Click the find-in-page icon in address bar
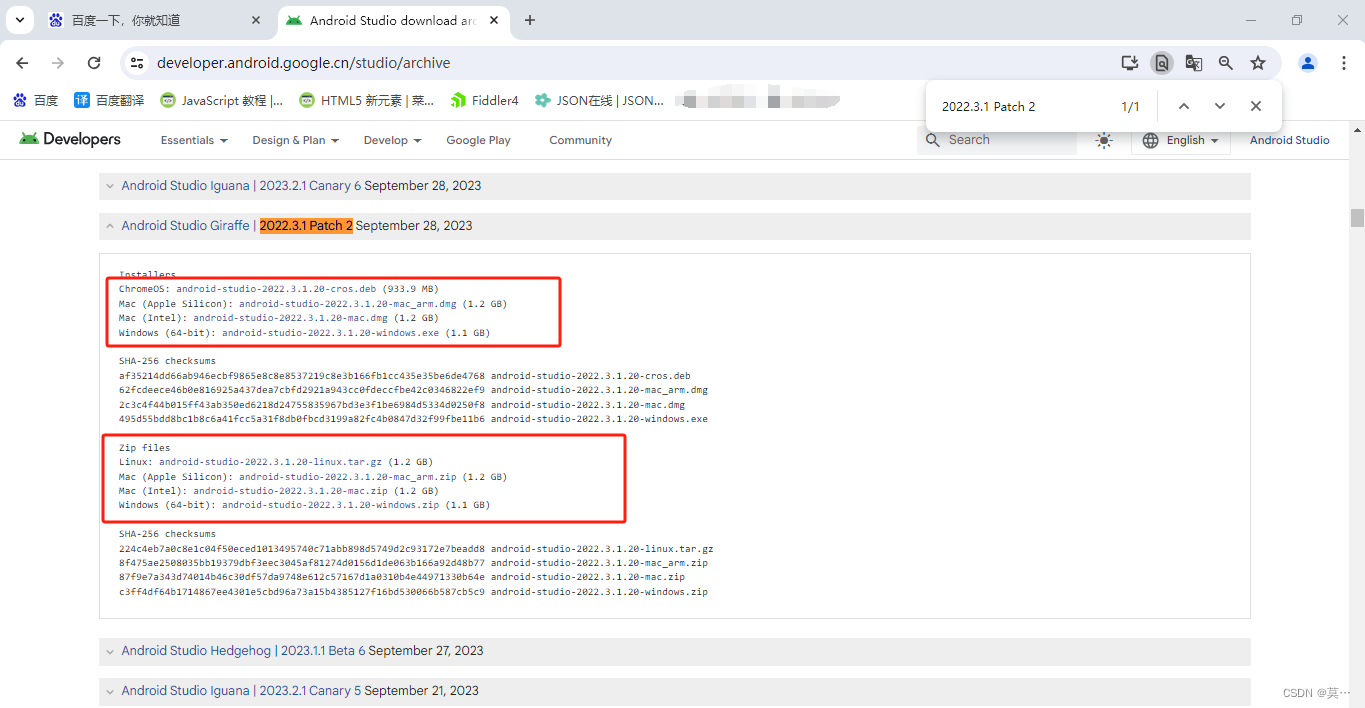 tap(1161, 63)
